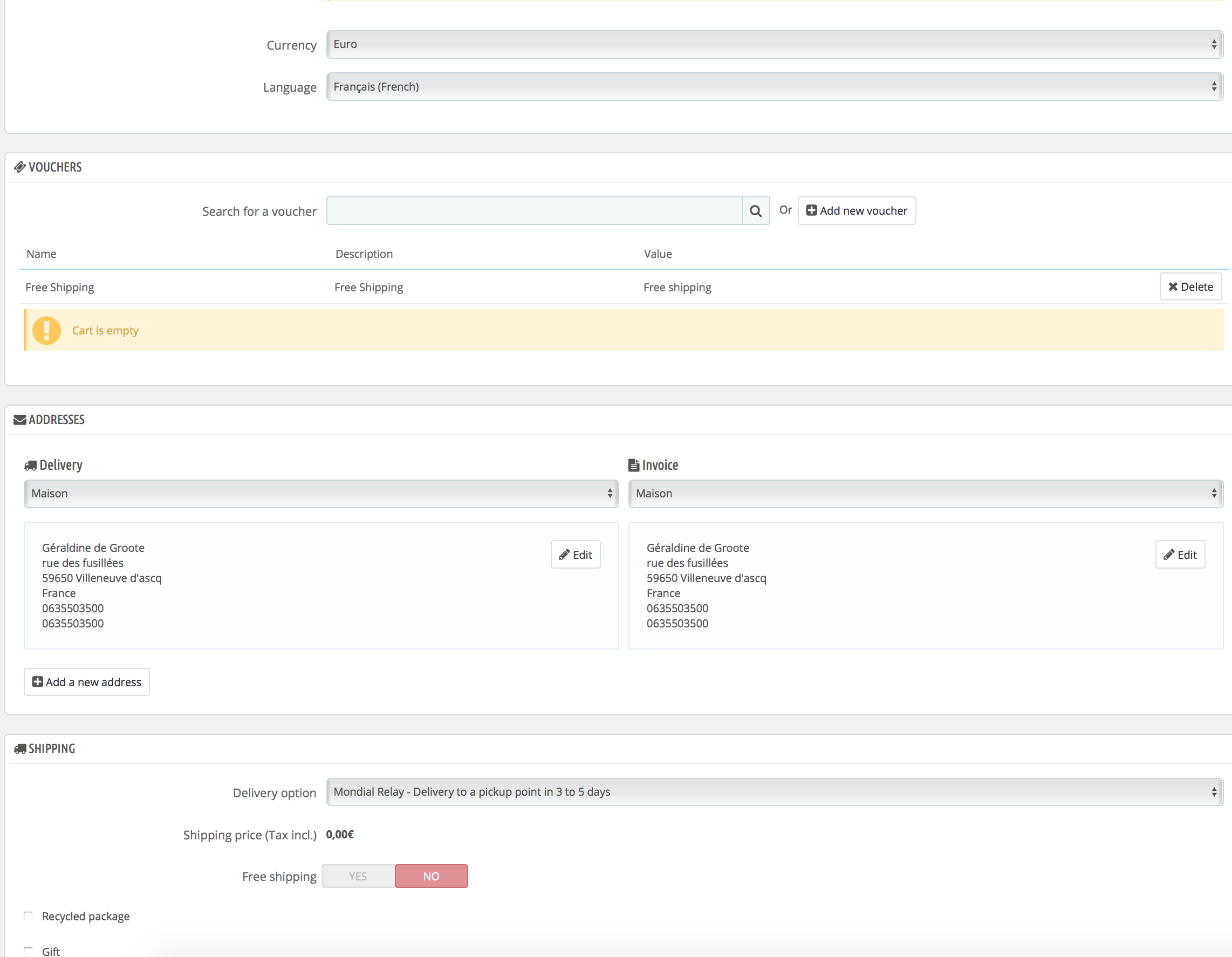Focus the Search for a voucher field
This screenshot has width=1232, height=957.
tap(533, 211)
